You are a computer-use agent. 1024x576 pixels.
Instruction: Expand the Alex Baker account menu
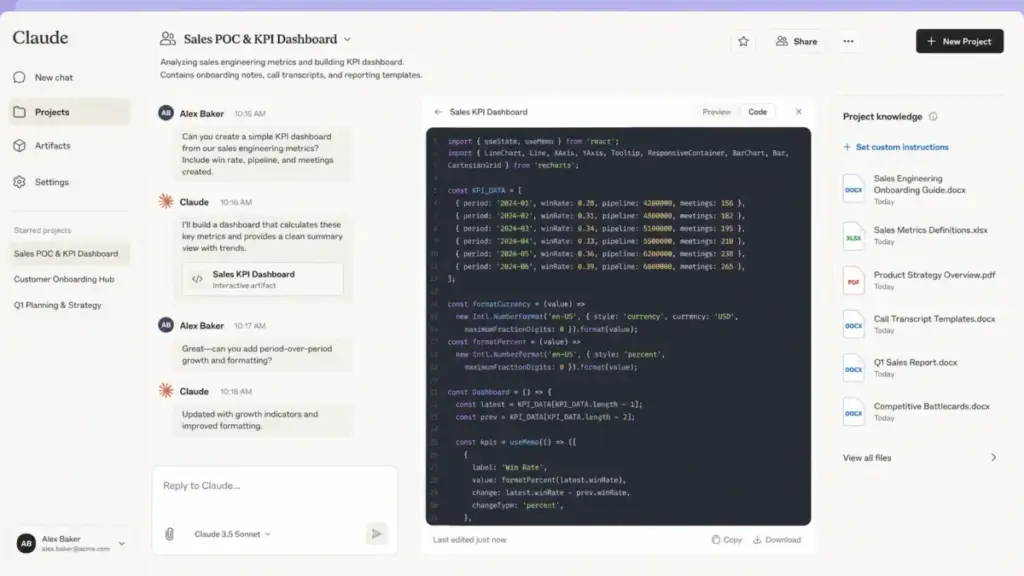coord(121,543)
